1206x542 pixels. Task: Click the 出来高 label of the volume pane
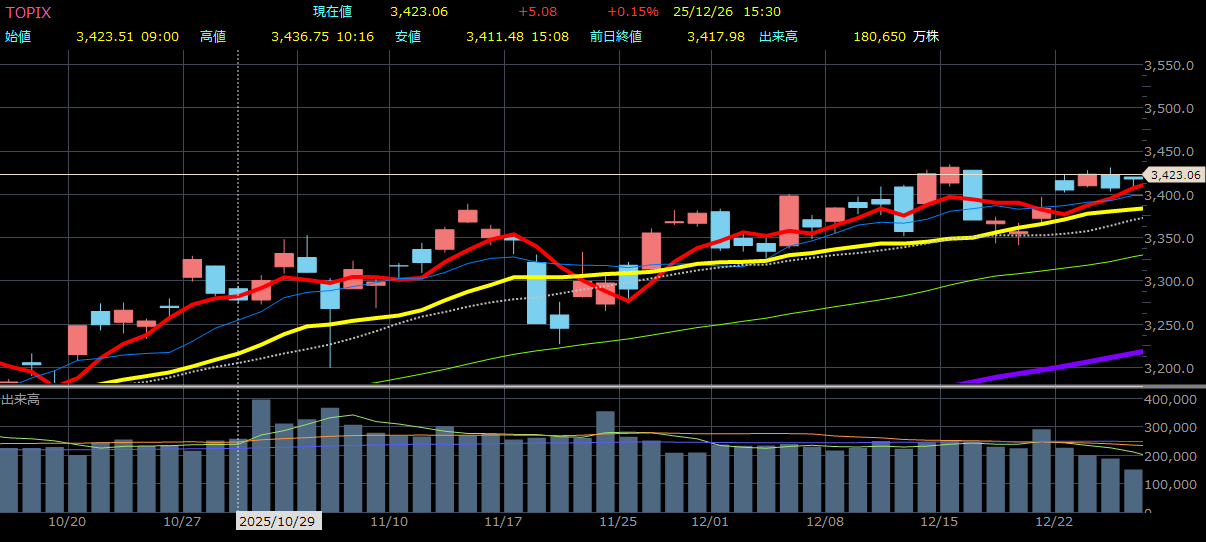pos(19,399)
